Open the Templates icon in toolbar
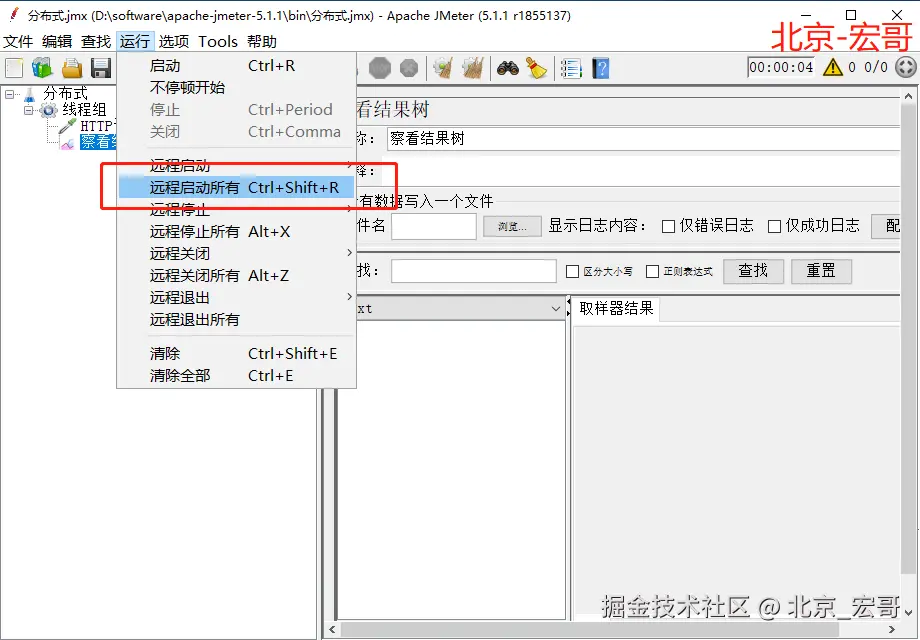Image resolution: width=920 pixels, height=640 pixels. coord(42,68)
